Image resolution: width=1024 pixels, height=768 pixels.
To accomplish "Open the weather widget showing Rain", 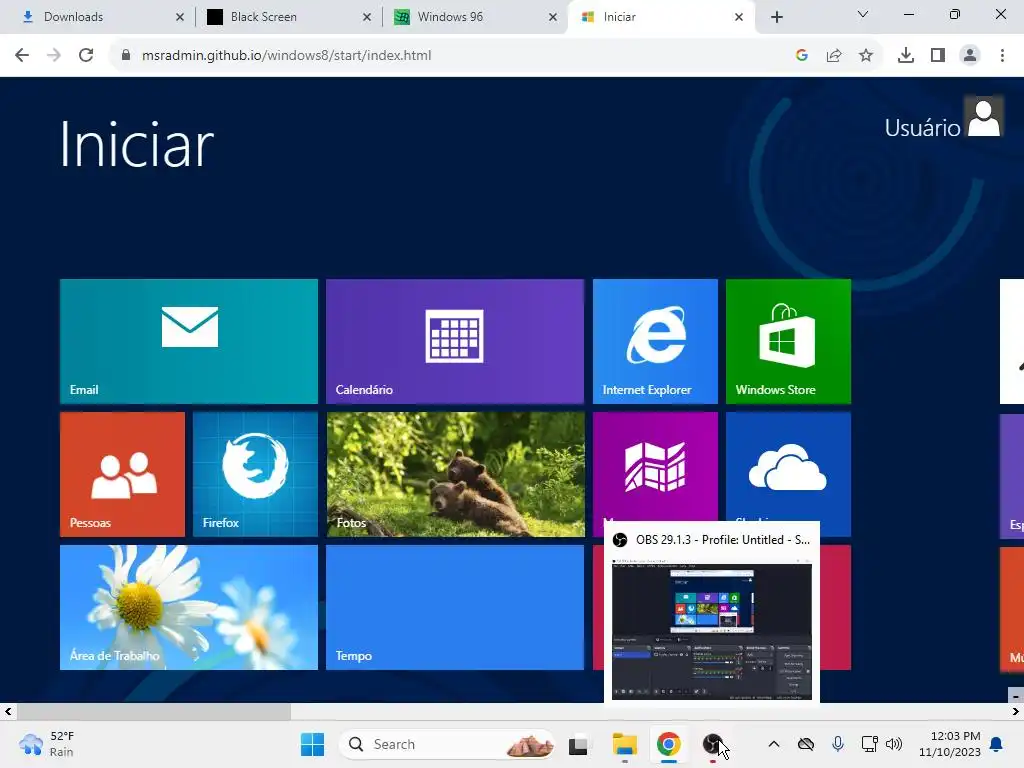I will tap(47, 744).
